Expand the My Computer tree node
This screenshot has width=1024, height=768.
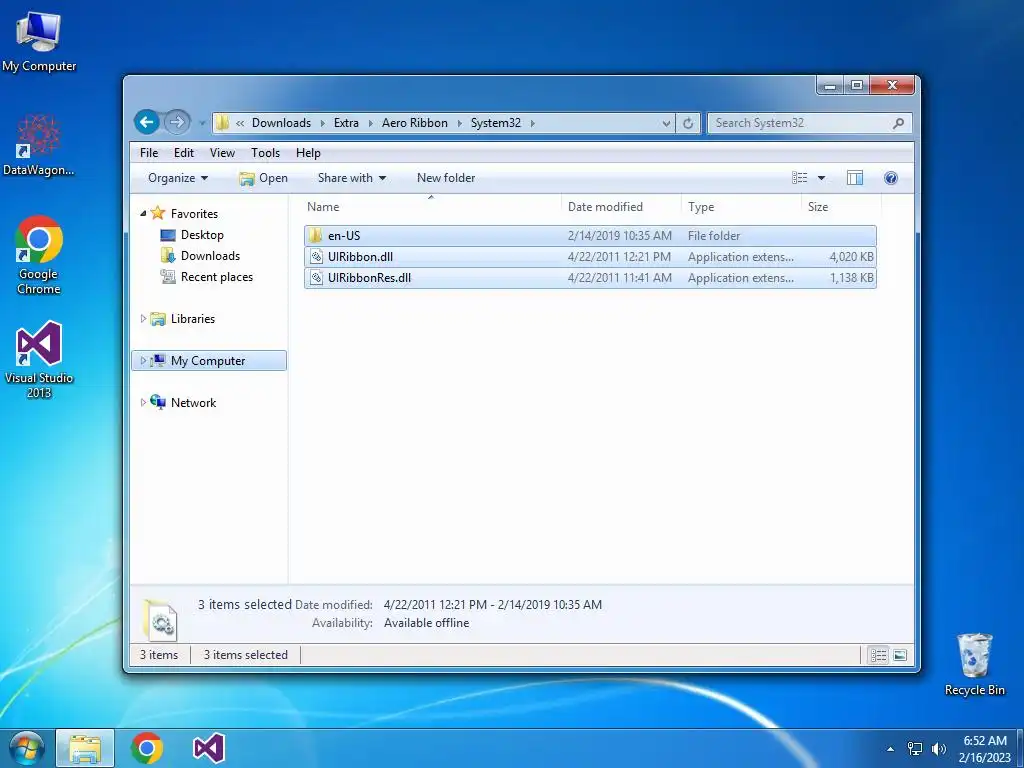143,360
